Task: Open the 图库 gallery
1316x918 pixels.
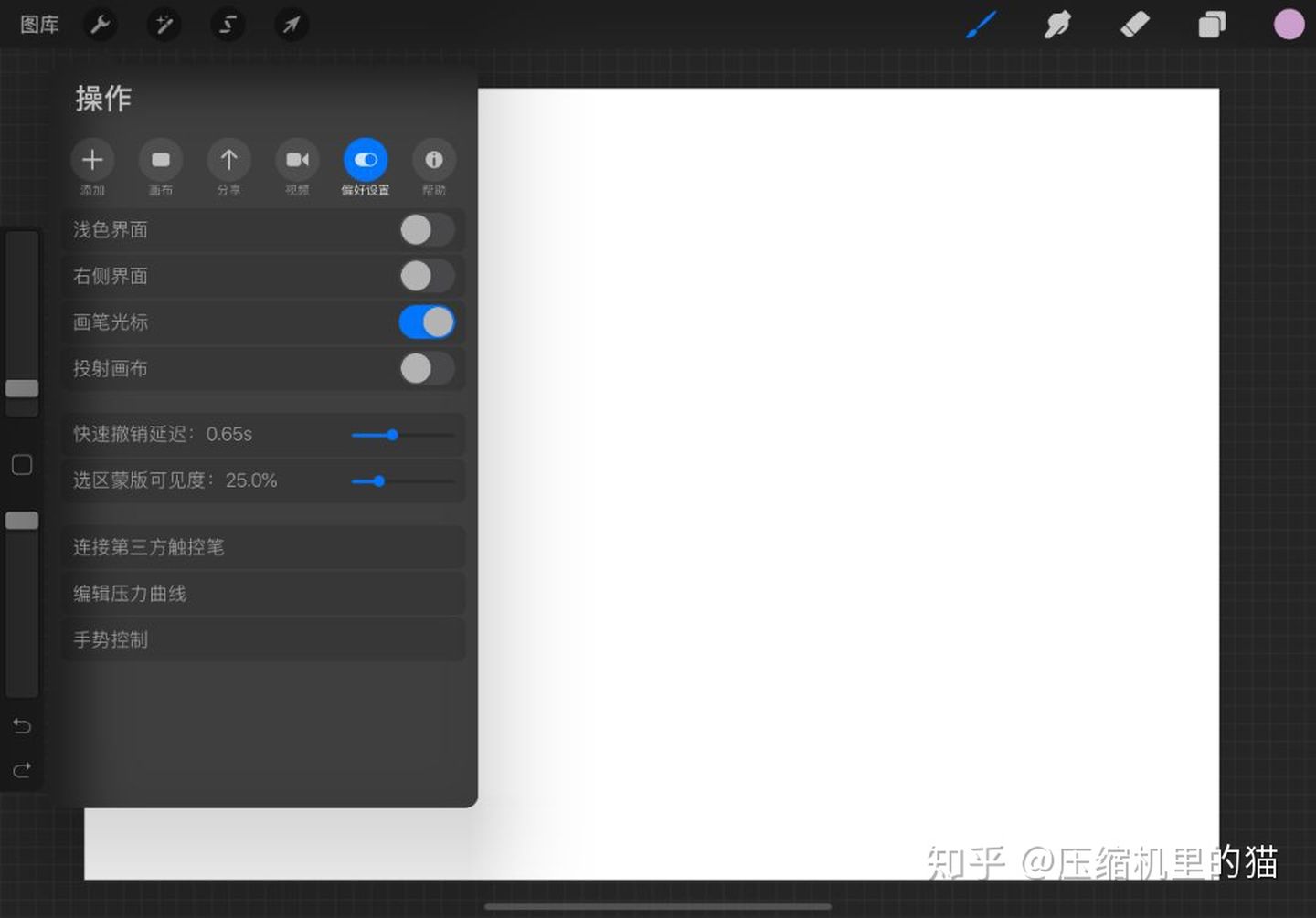Action: point(39,25)
